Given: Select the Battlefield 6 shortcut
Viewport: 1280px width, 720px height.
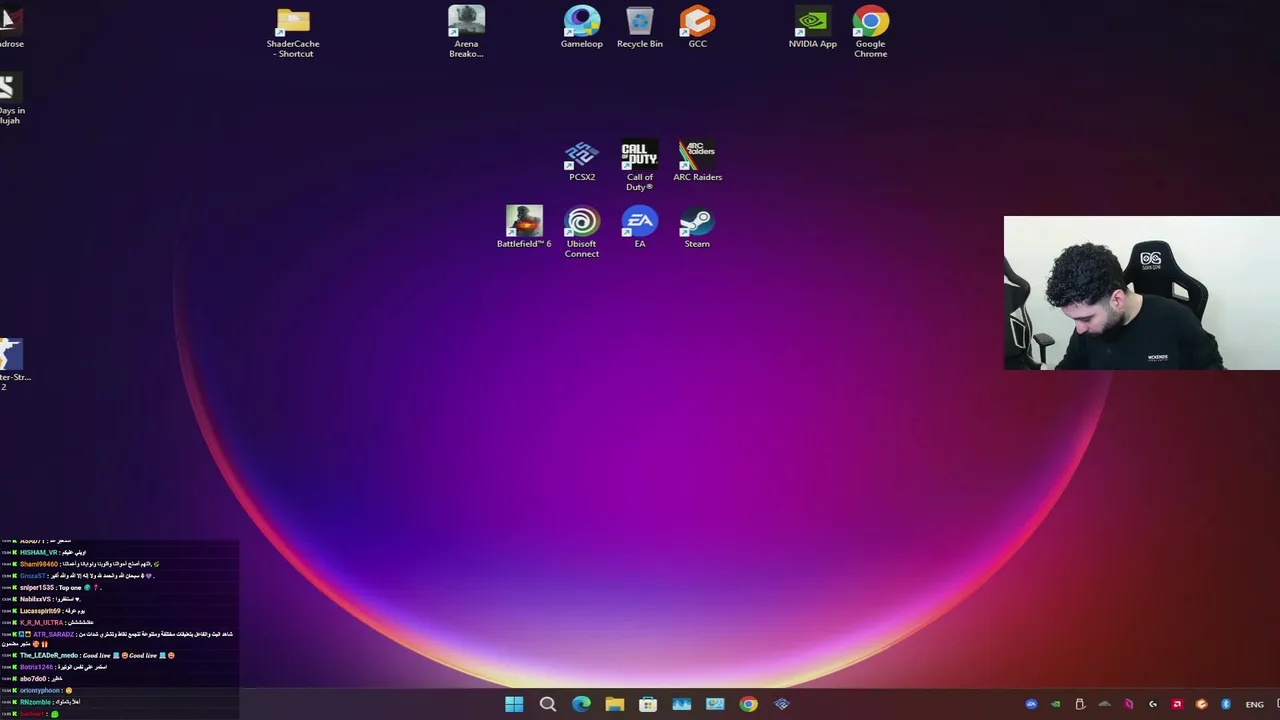Looking at the screenshot, I should (x=524, y=227).
